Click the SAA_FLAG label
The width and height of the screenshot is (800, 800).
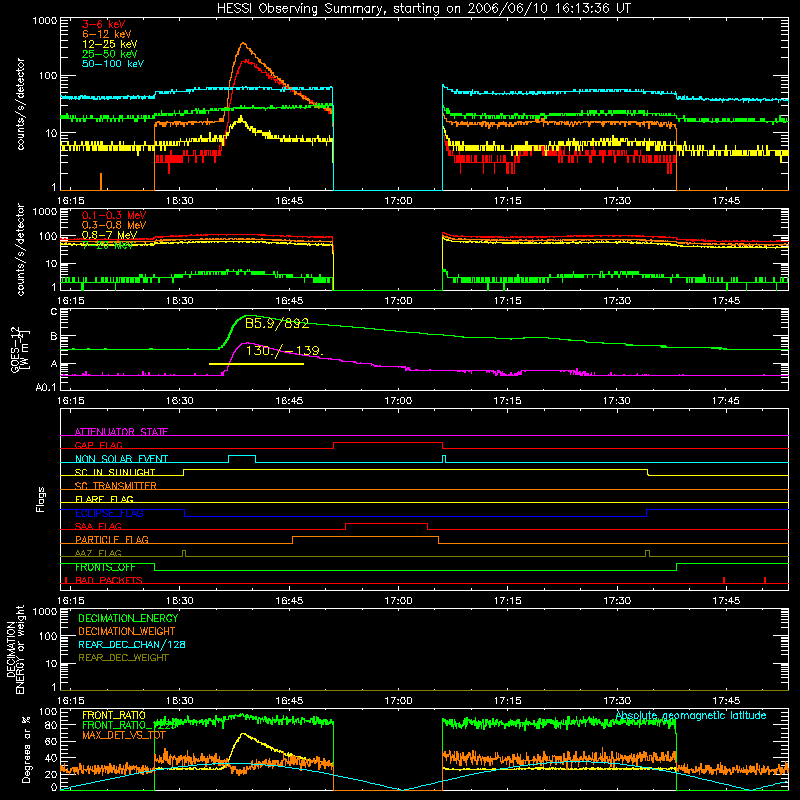click(98, 526)
